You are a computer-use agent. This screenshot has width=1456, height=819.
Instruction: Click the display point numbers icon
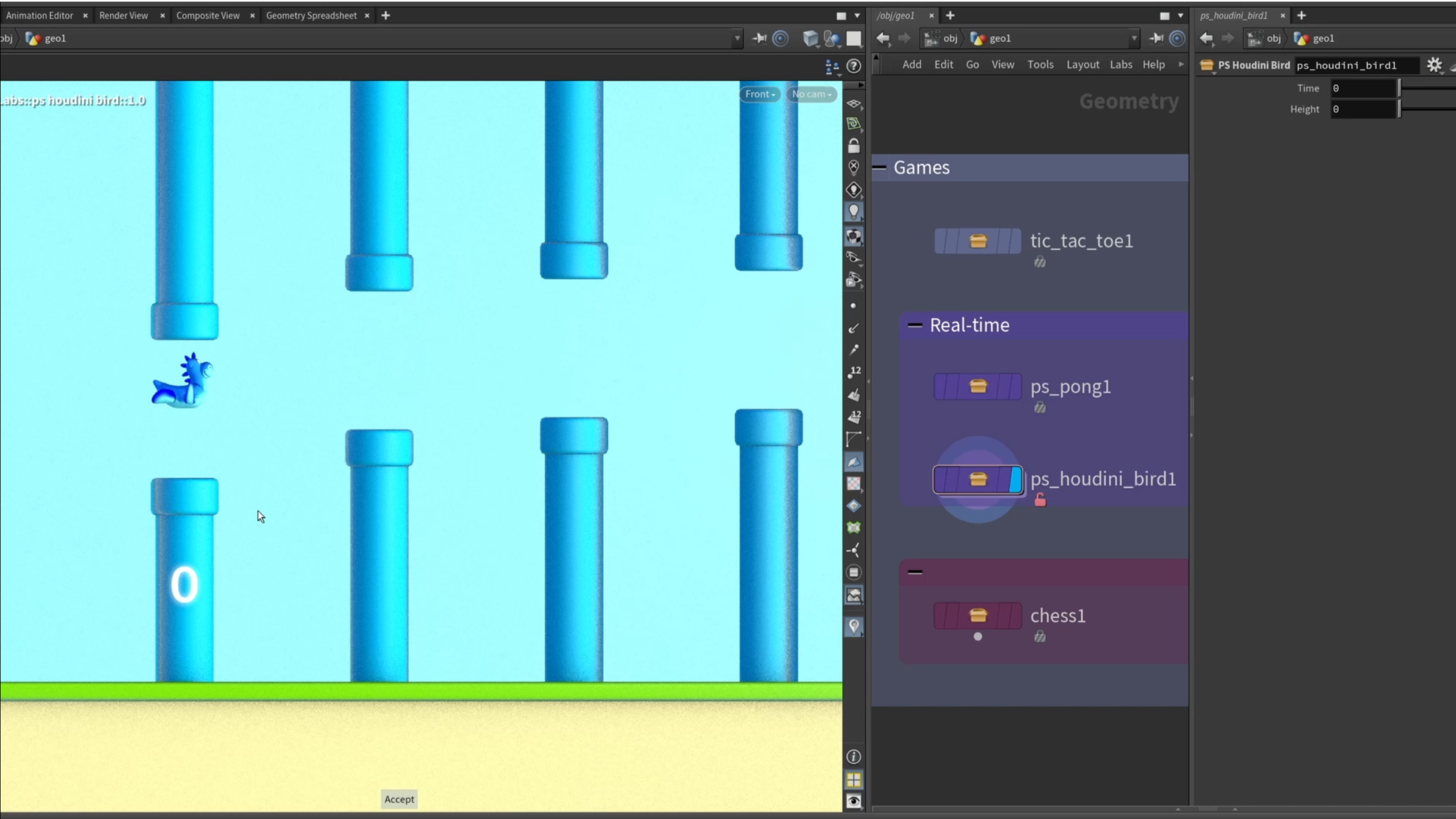click(x=854, y=372)
